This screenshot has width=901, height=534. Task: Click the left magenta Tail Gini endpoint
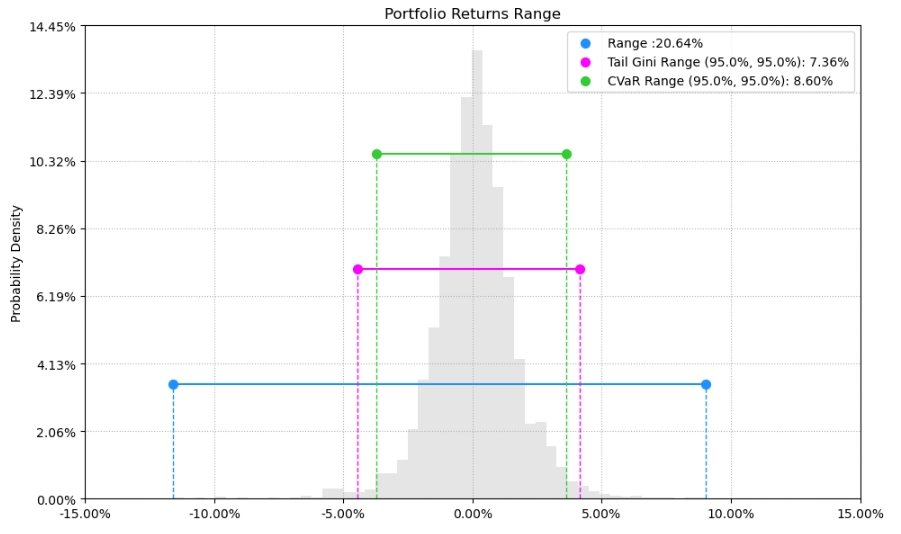tap(357, 269)
